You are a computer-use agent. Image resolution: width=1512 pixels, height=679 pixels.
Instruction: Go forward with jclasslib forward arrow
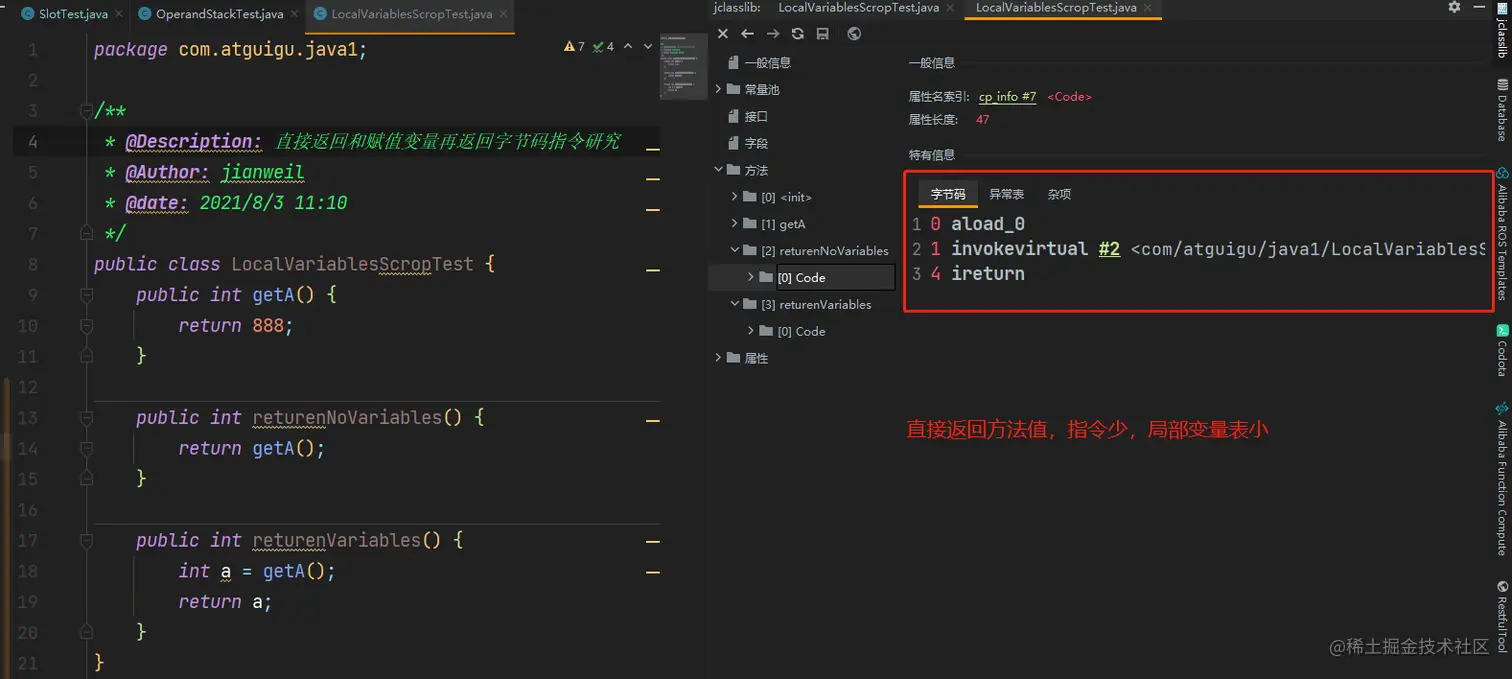click(772, 34)
